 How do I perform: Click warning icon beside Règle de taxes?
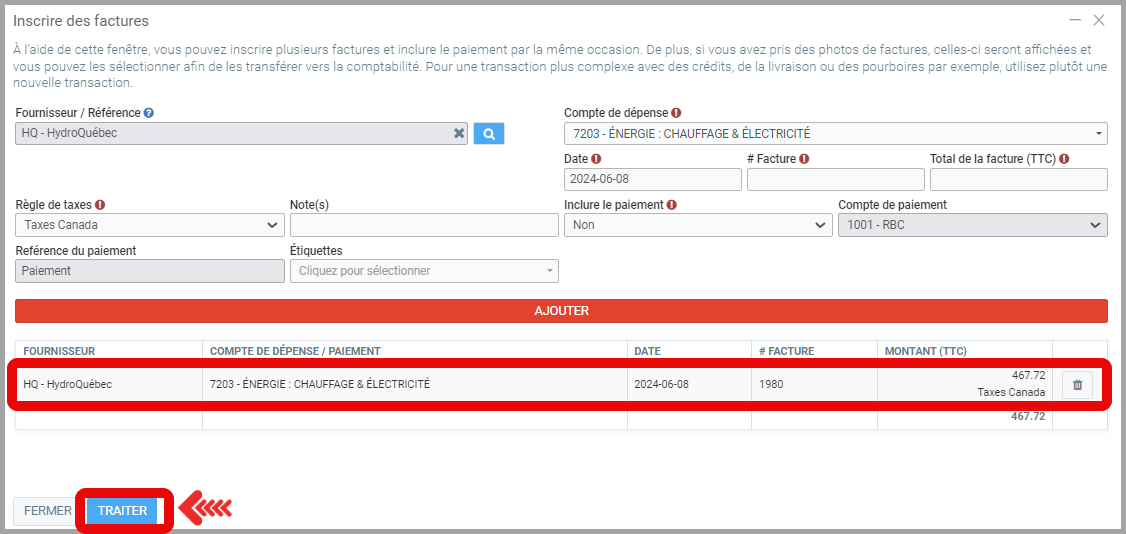click(100, 205)
